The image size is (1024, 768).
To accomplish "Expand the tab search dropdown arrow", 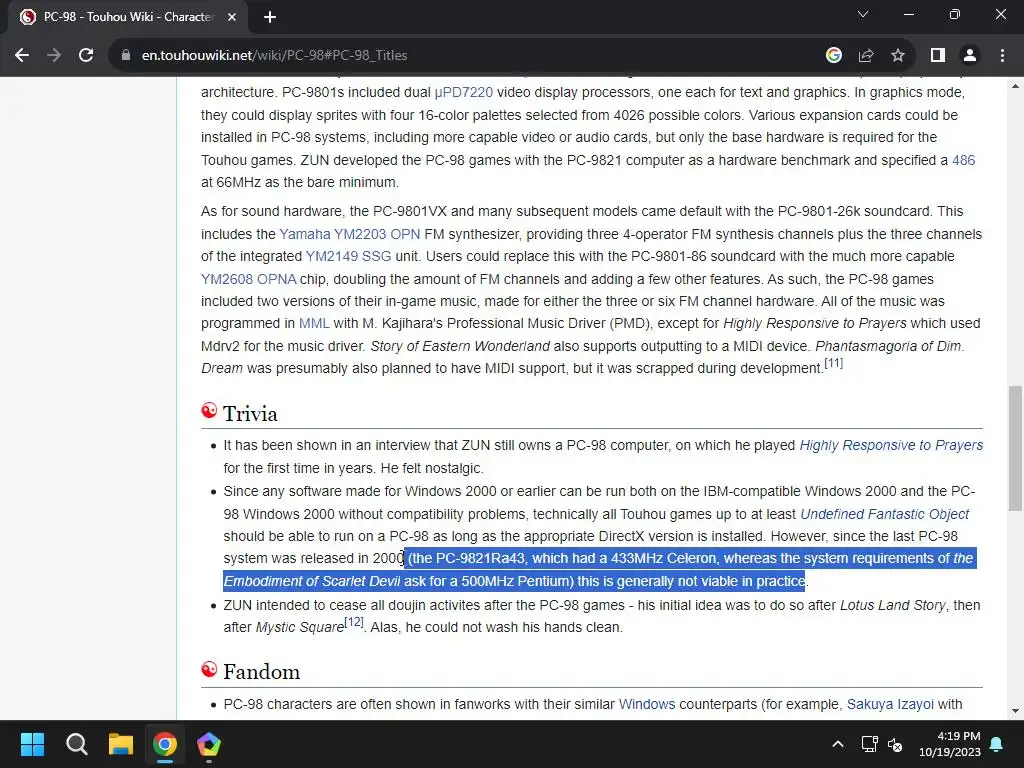I will tap(863, 14).
